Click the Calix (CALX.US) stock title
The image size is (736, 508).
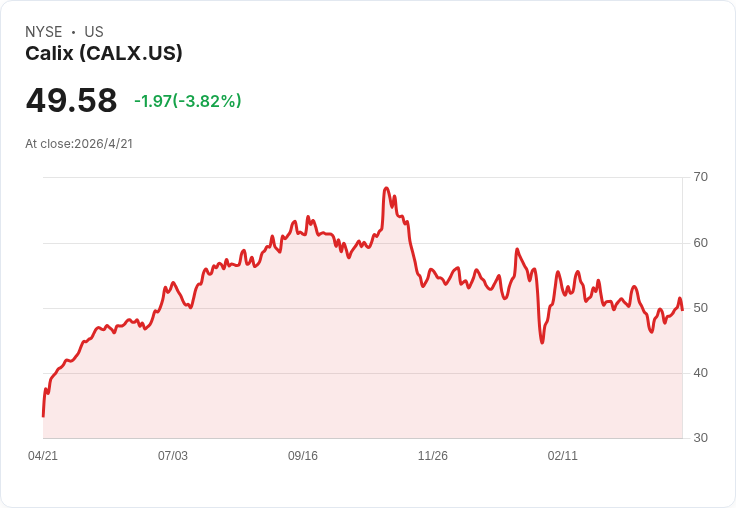[104, 54]
